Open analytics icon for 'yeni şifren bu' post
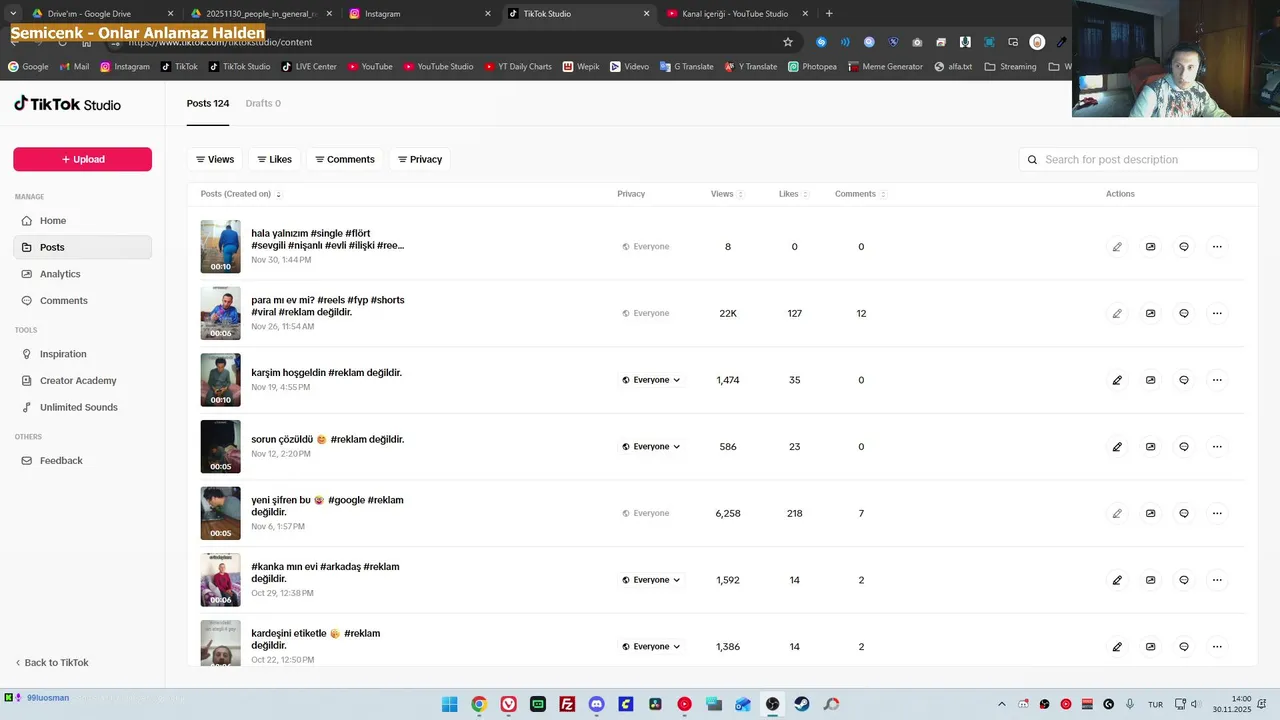1280x720 pixels. (1150, 513)
